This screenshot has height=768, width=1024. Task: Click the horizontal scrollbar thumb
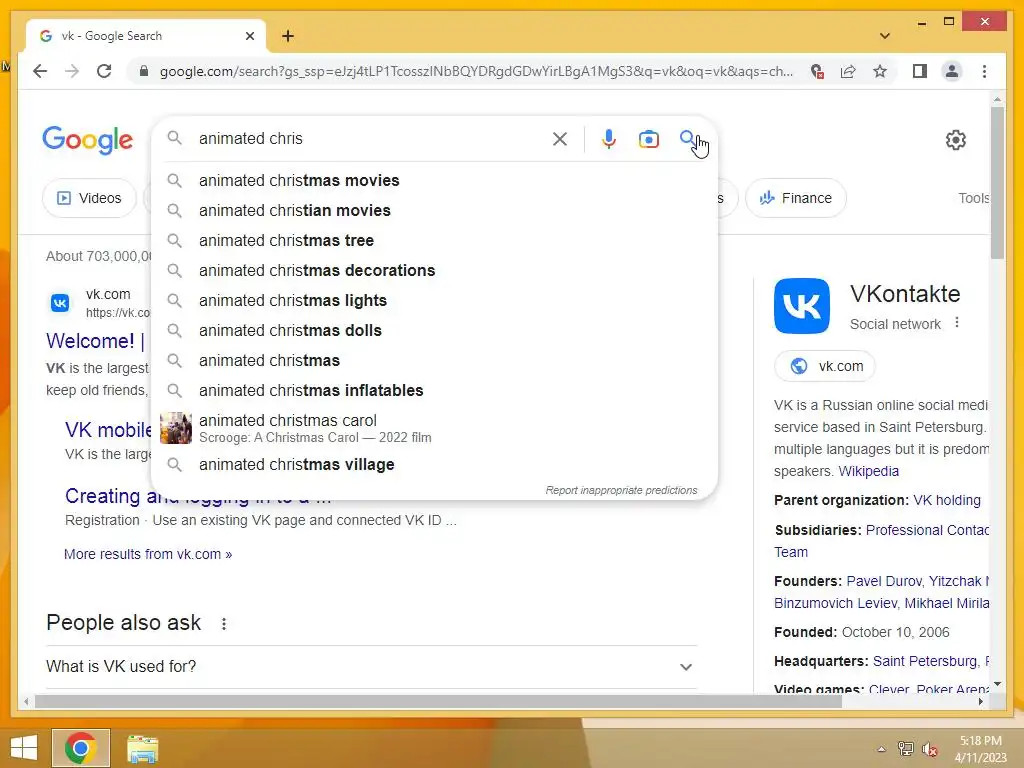438,701
